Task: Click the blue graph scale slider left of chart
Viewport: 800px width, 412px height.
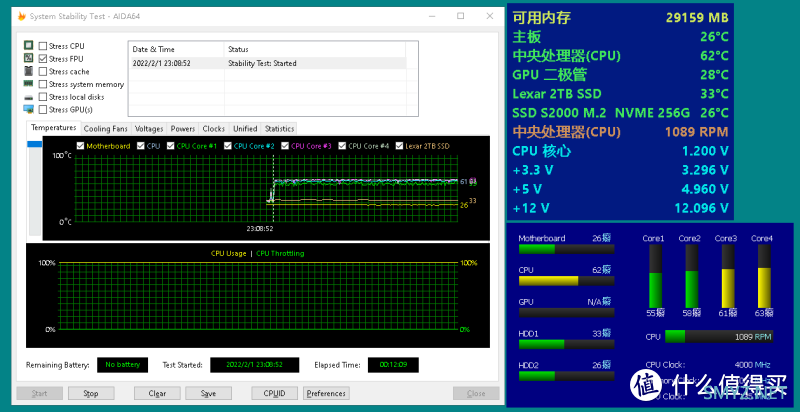Action: tap(35, 147)
